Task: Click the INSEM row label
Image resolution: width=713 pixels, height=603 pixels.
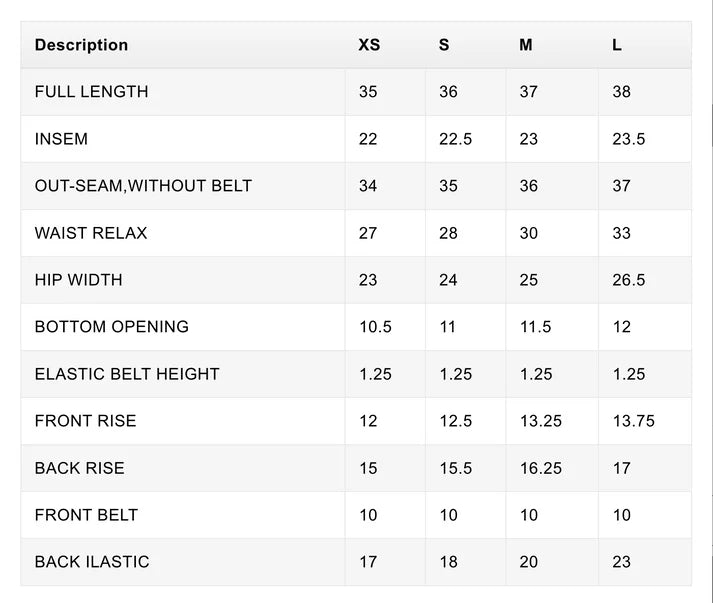Action: point(61,139)
